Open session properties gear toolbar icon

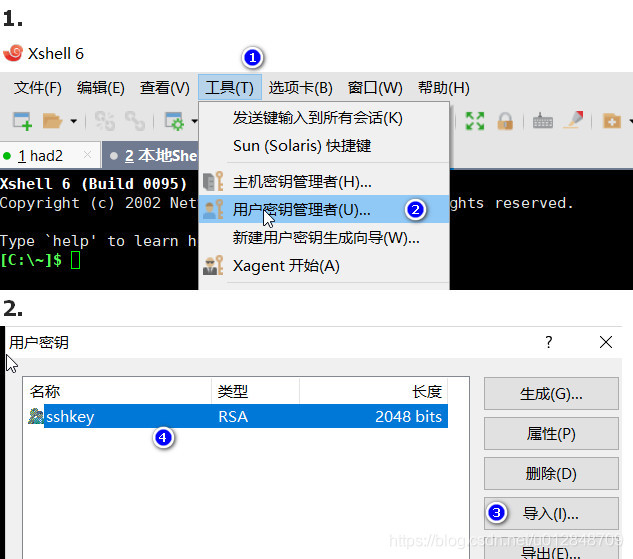(174, 121)
